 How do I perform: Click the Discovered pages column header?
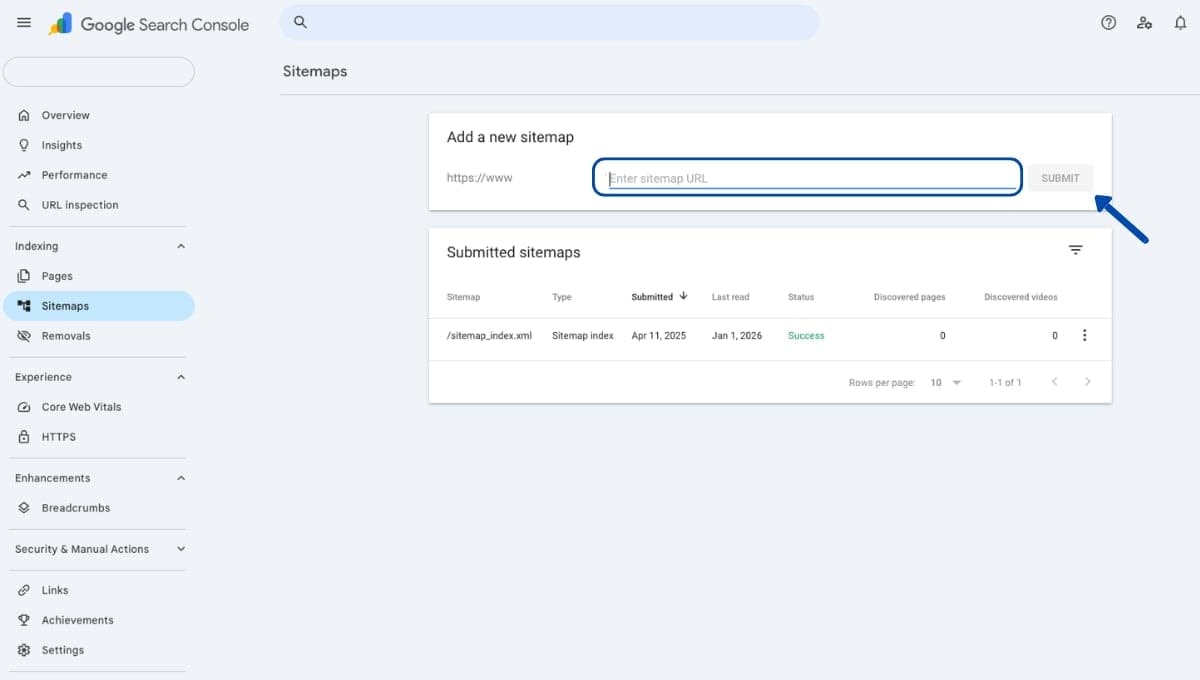[909, 297]
